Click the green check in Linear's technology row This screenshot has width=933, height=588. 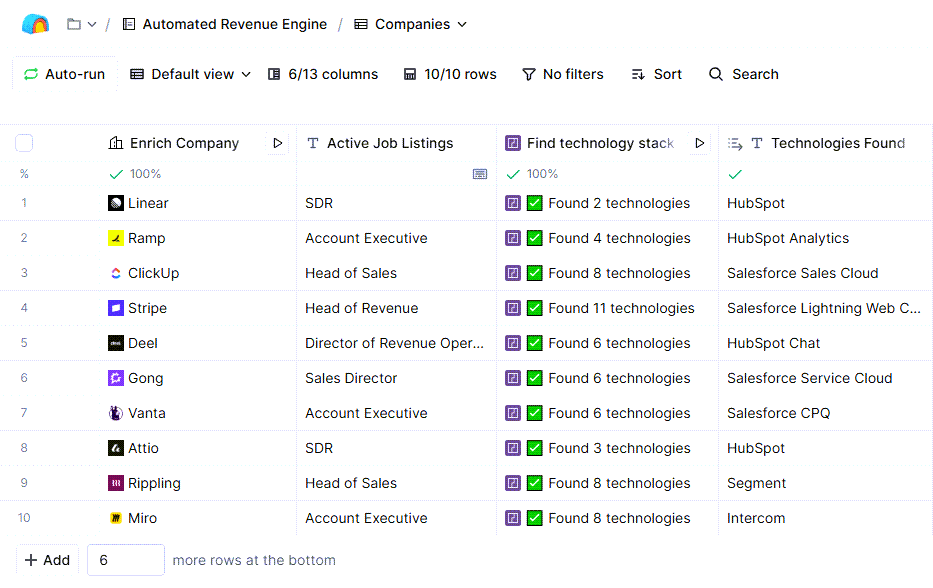tap(535, 203)
